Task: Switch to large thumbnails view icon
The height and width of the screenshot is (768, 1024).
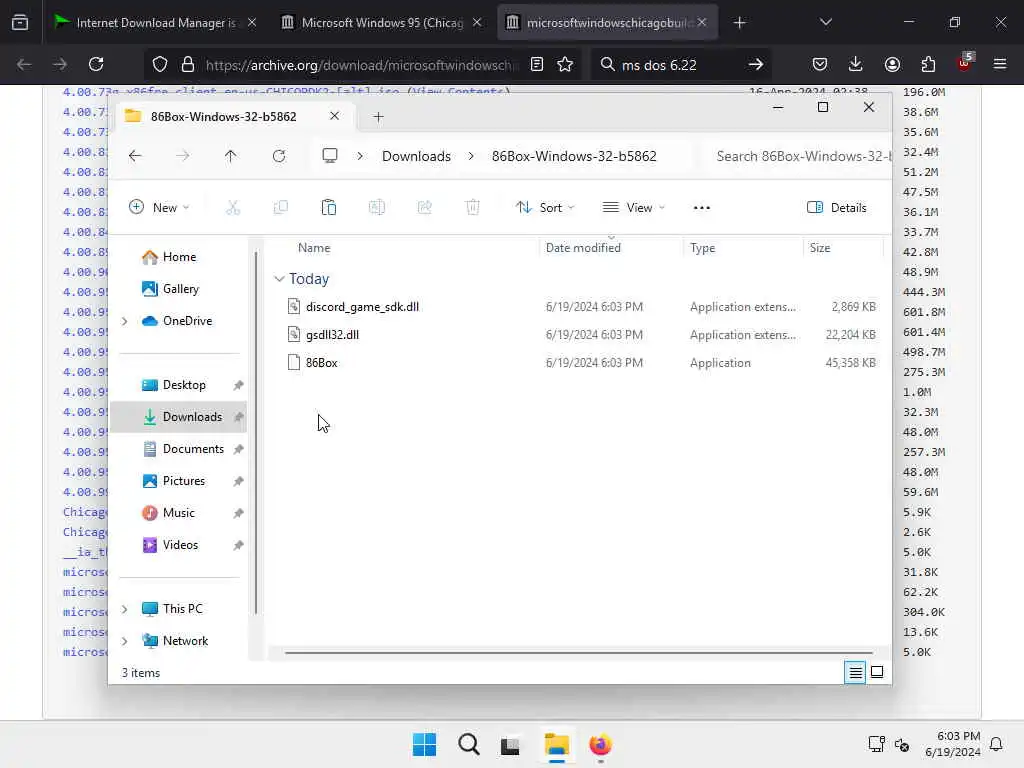Action: 877,672
